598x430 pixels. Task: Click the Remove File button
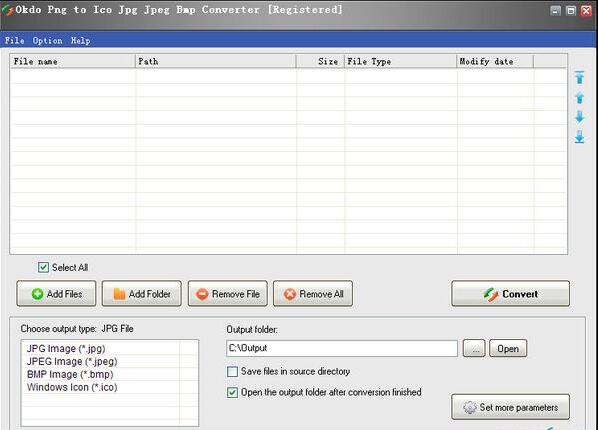[x=228, y=294]
